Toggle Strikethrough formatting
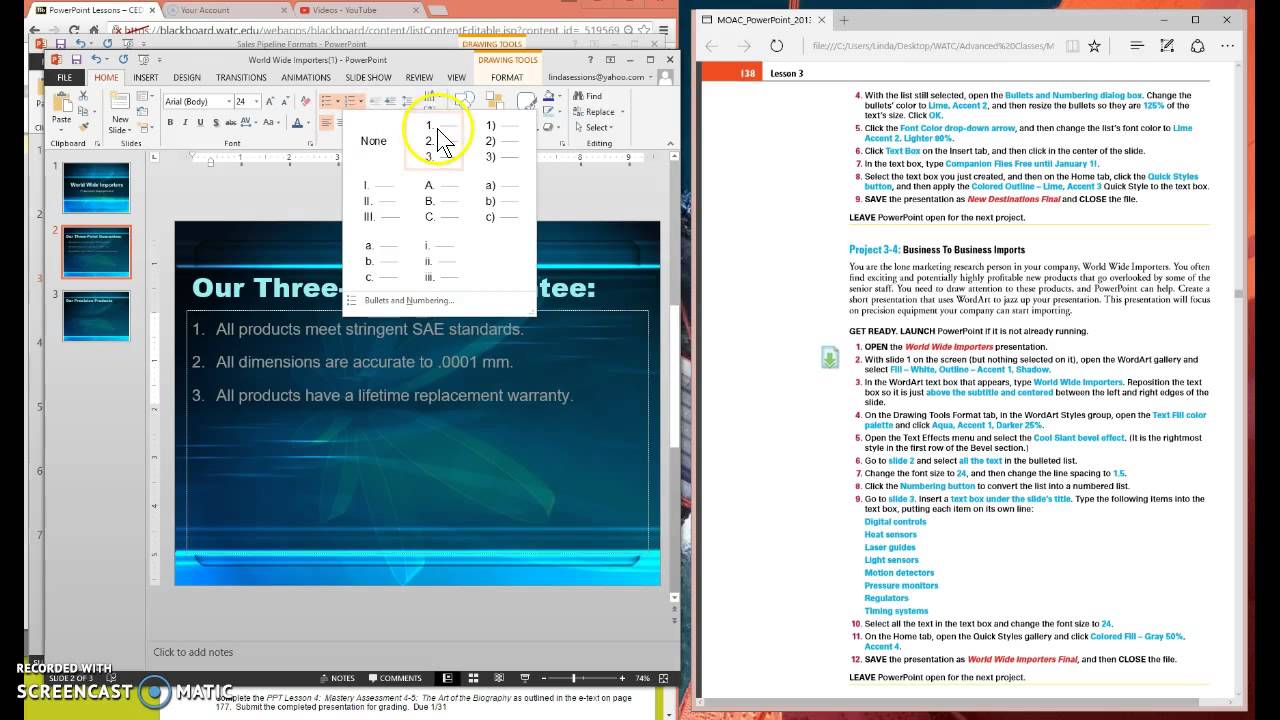This screenshot has width=1280, height=720. [231, 123]
